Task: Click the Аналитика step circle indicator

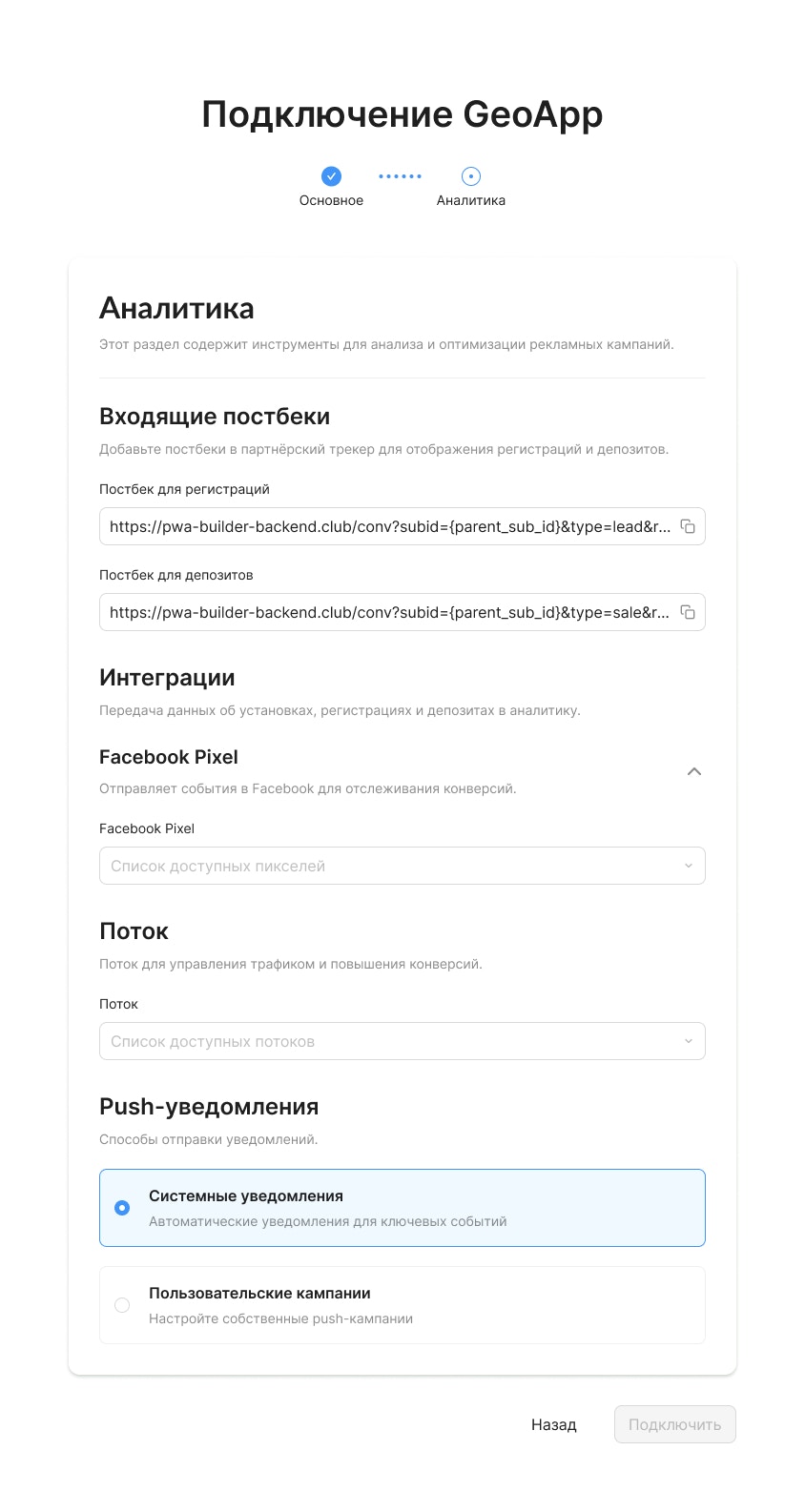Action: point(471,176)
